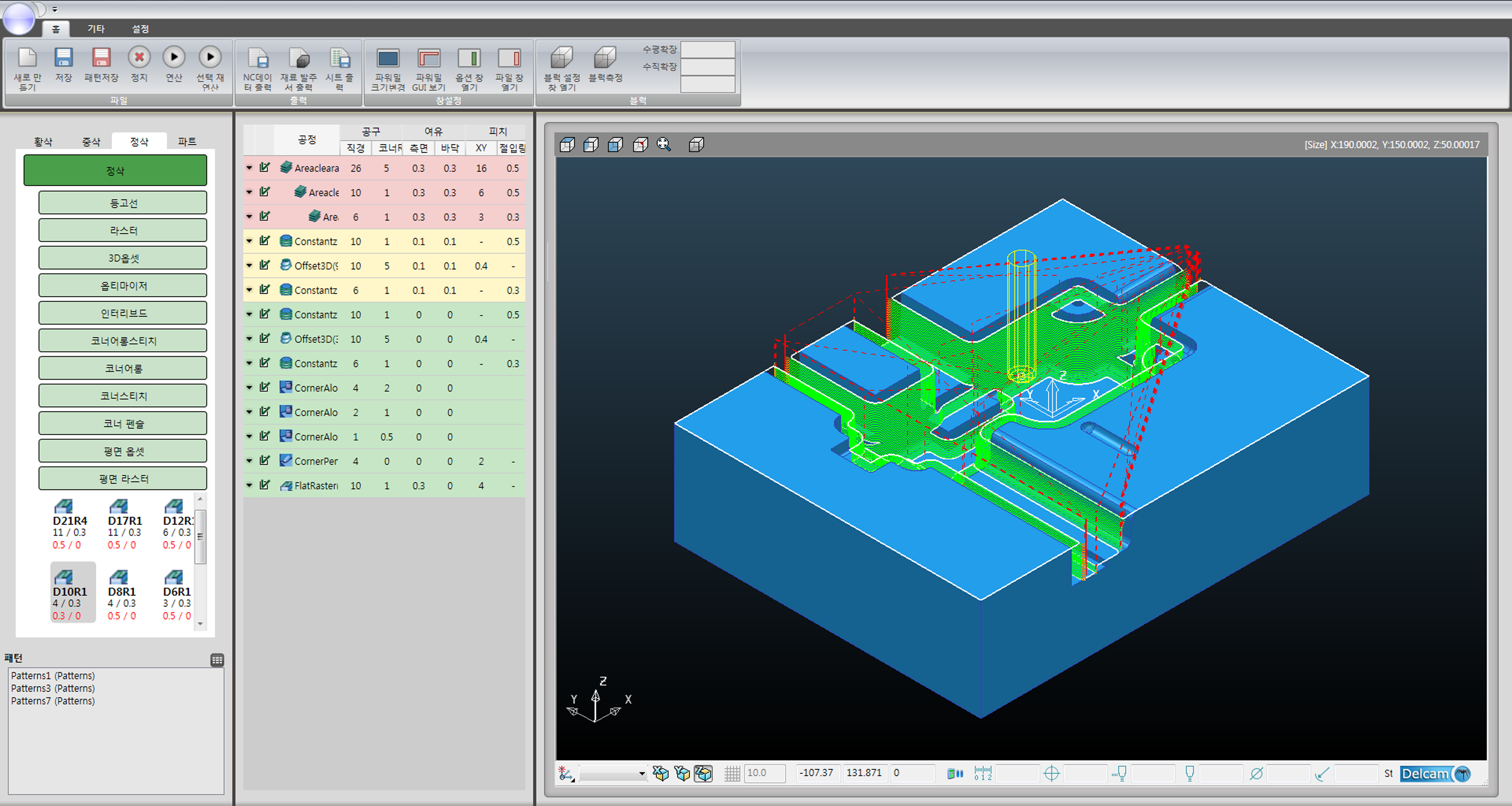
Task: Open the 옵션 창 열기 icon
Action: click(469, 58)
